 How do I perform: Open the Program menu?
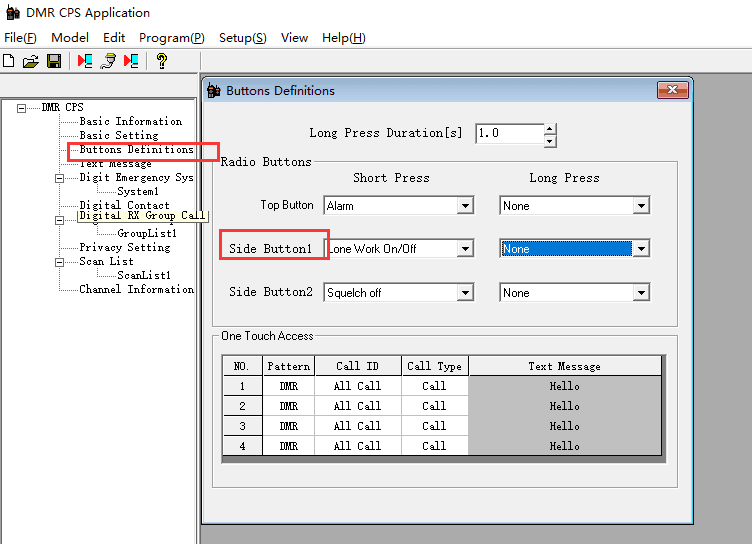coord(171,37)
